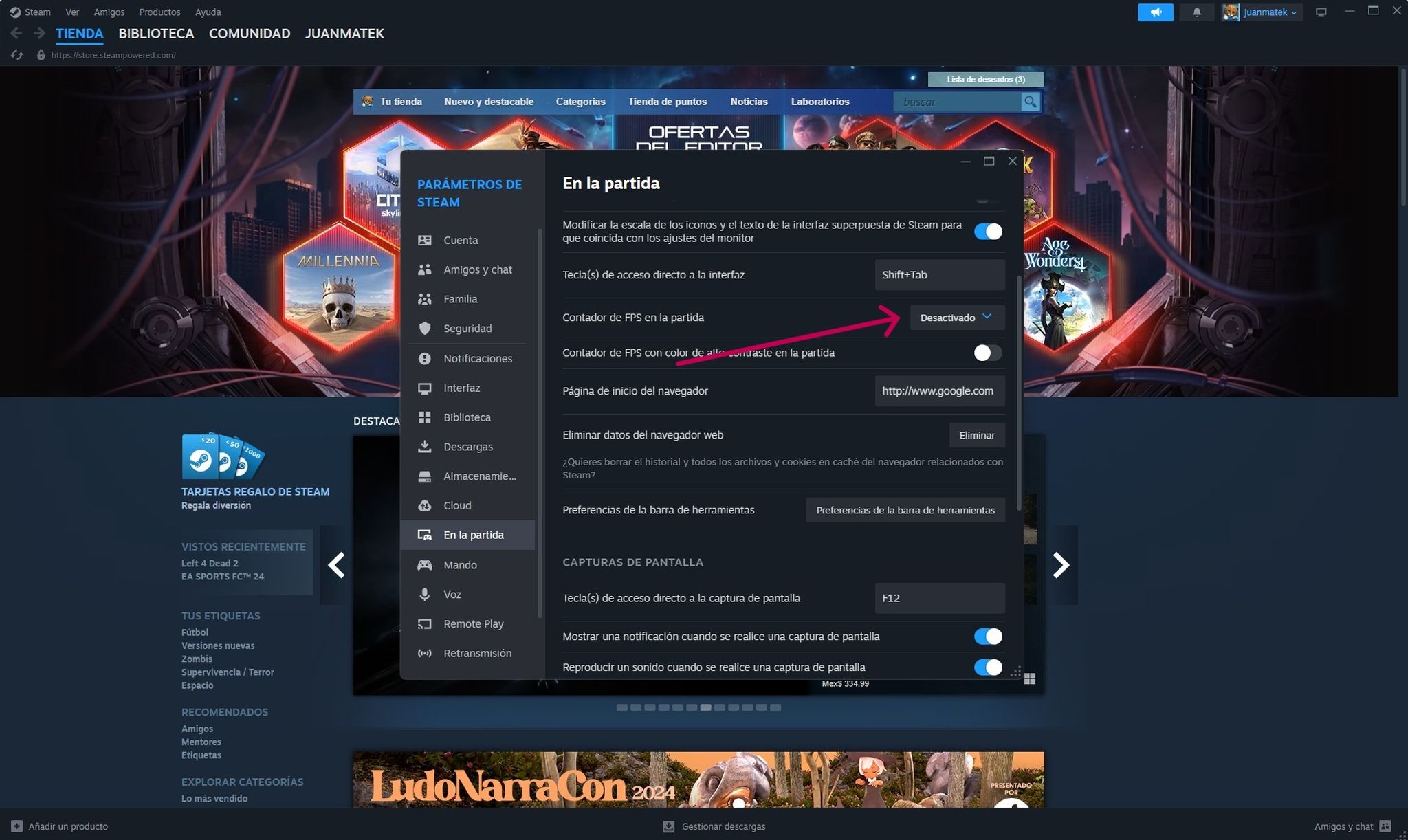
Task: Open Mando controller settings
Action: point(459,564)
